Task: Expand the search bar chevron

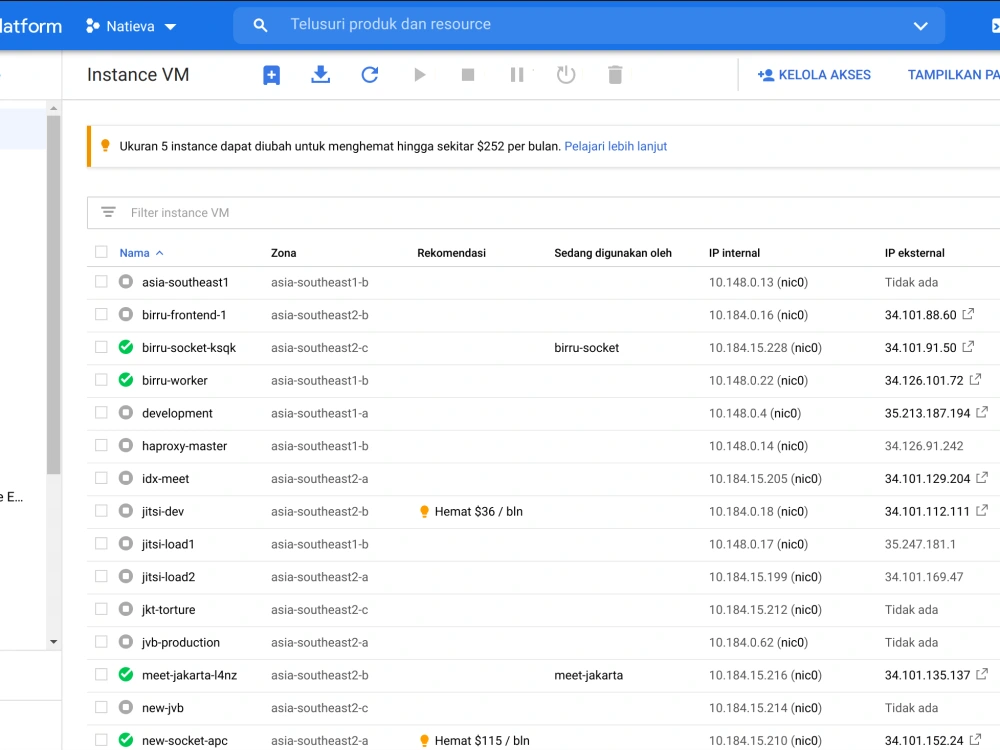Action: coord(920,26)
